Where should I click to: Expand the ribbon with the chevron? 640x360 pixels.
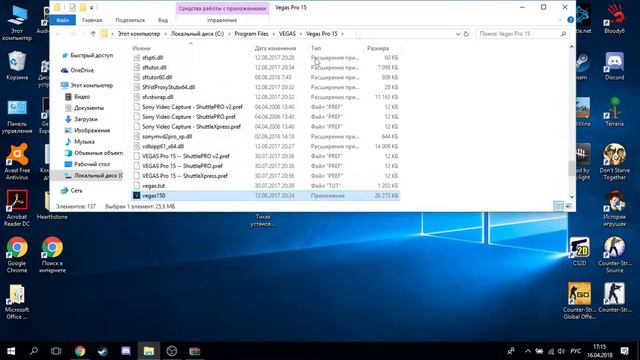560,20
